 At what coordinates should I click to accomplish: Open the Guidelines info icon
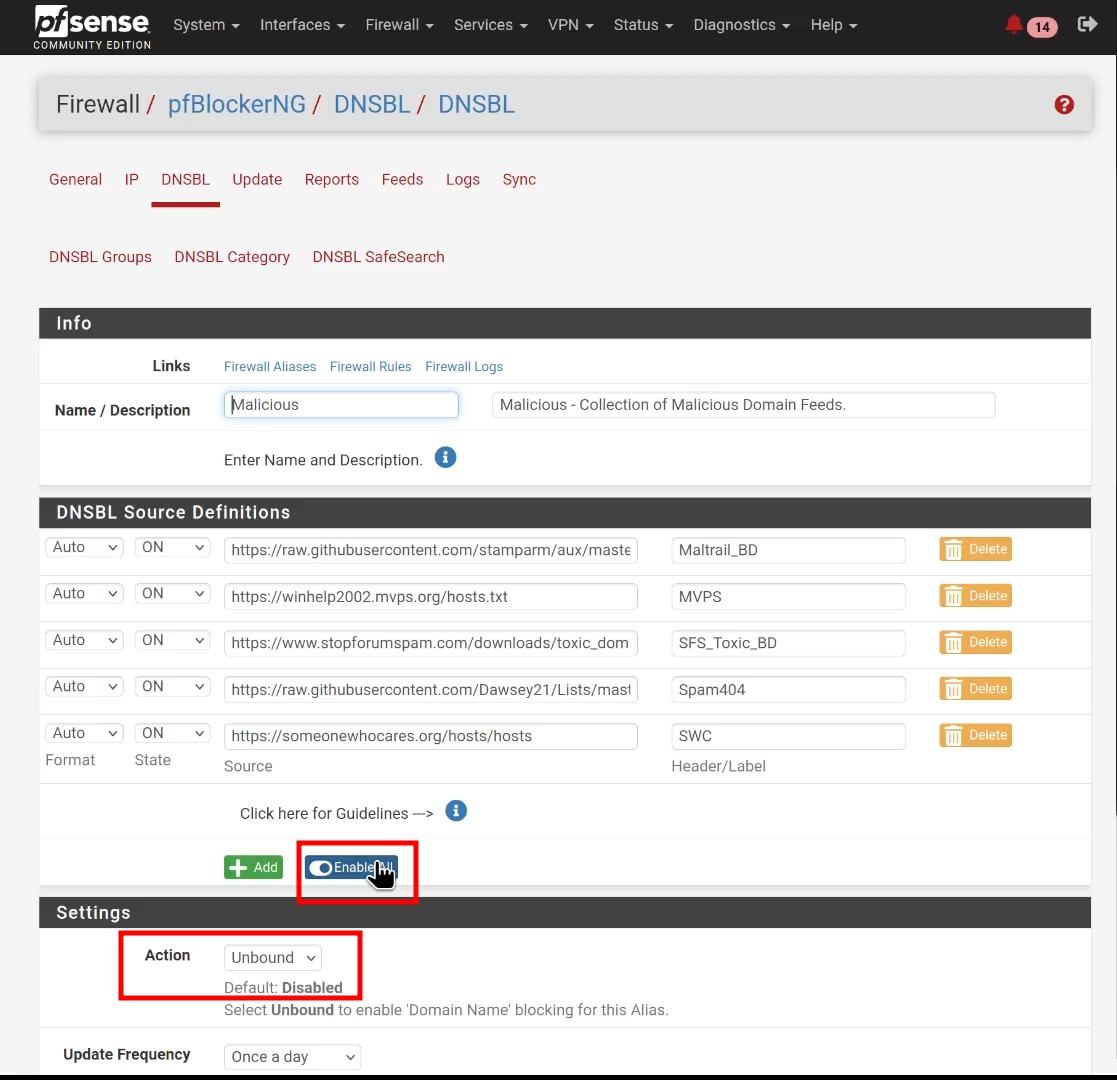(456, 811)
